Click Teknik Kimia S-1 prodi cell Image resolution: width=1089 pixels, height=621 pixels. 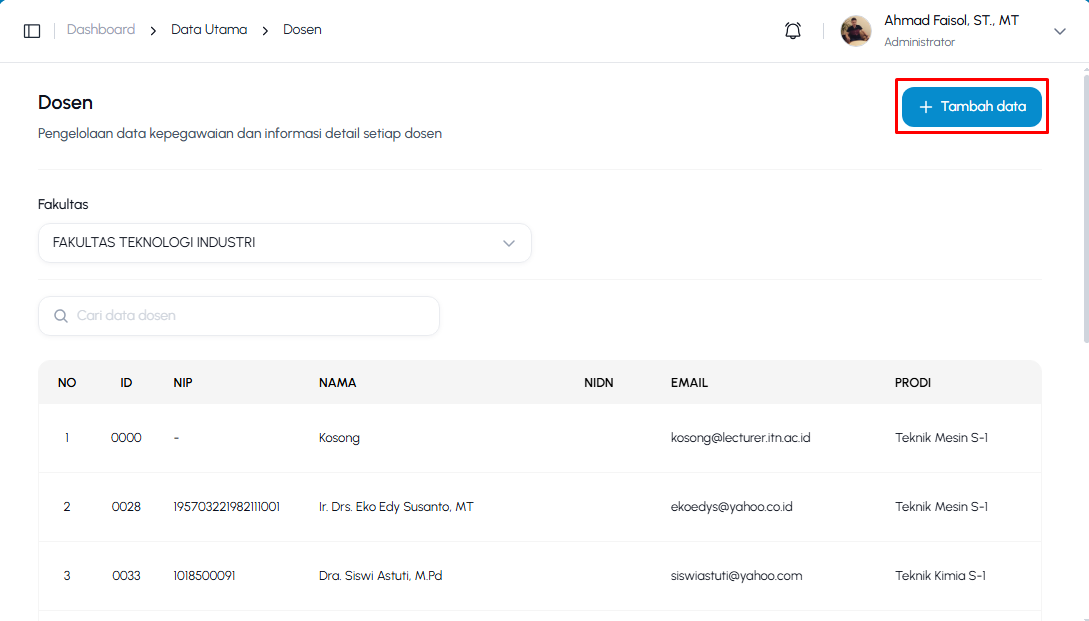point(940,576)
